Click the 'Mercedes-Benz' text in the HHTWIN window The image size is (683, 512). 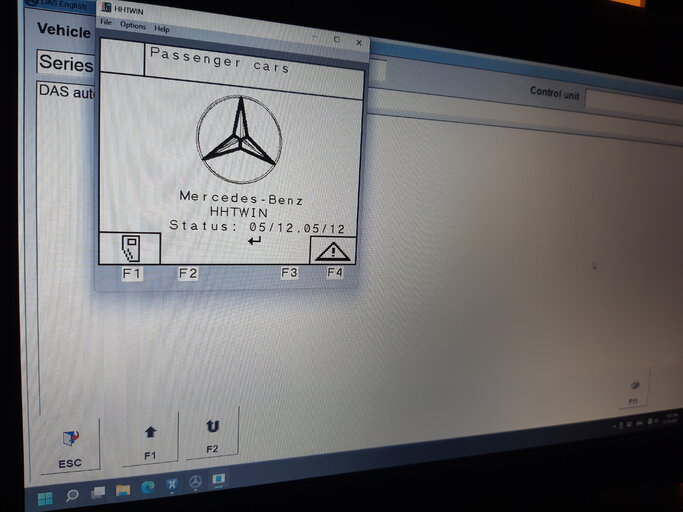pyautogui.click(x=241, y=198)
